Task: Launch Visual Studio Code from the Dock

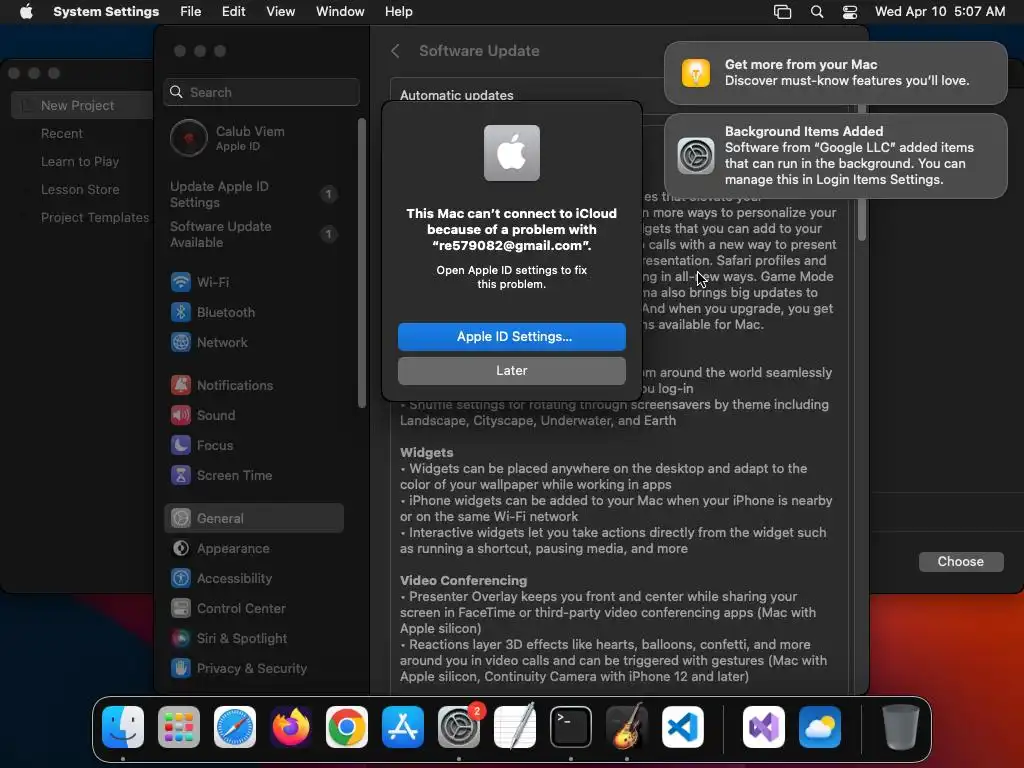Action: (683, 727)
